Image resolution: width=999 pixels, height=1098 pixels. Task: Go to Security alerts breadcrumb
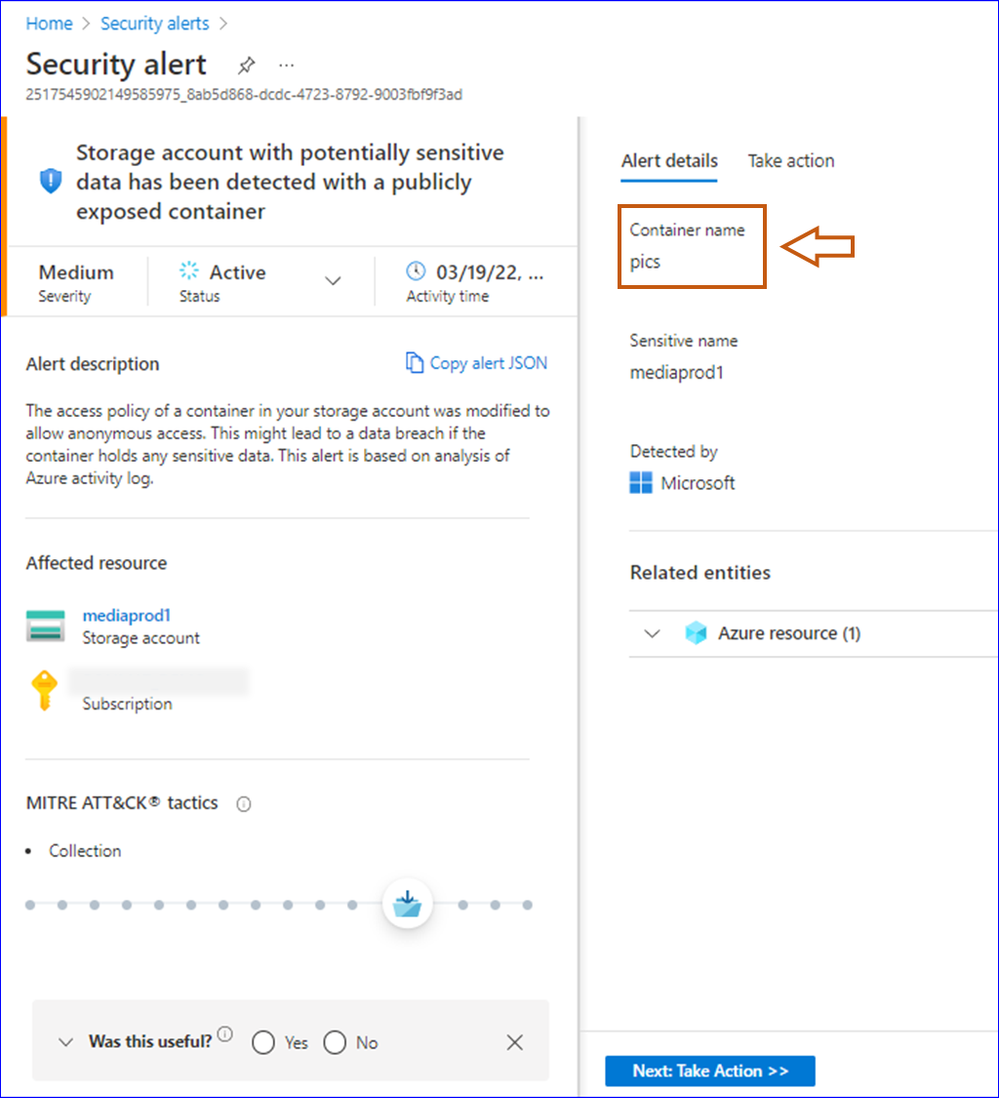(155, 23)
